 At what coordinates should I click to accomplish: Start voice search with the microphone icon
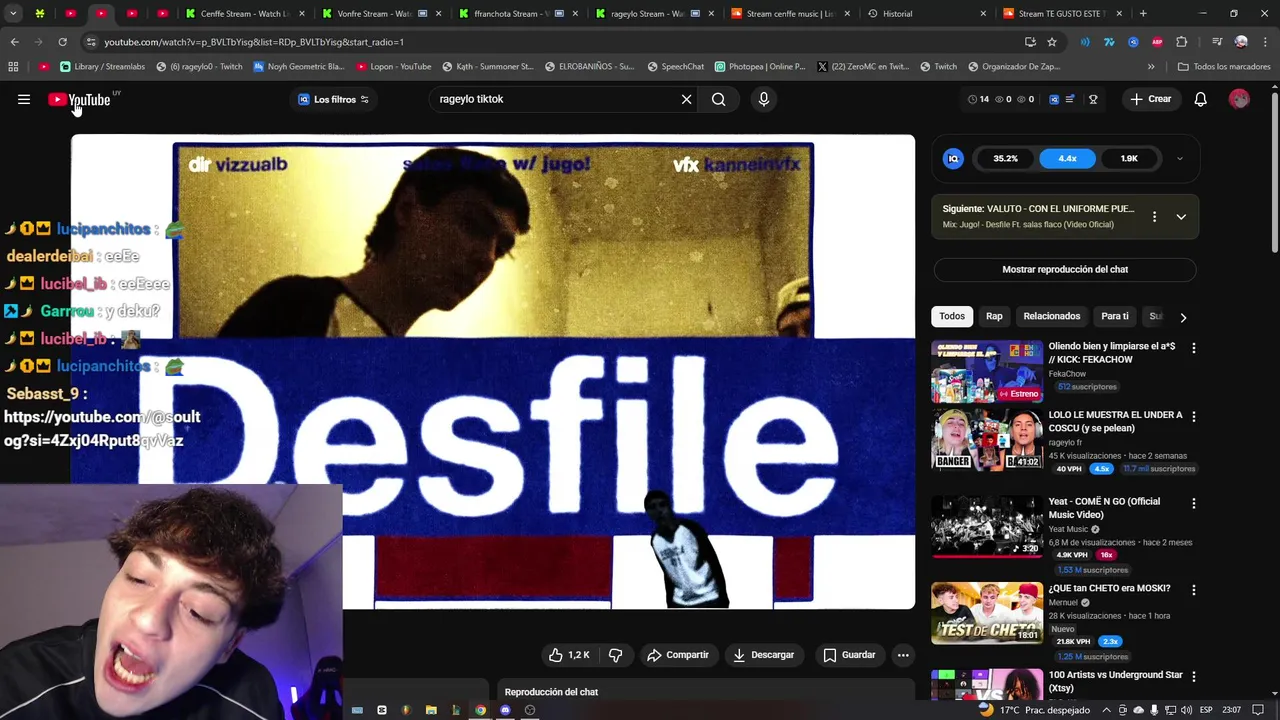point(763,99)
